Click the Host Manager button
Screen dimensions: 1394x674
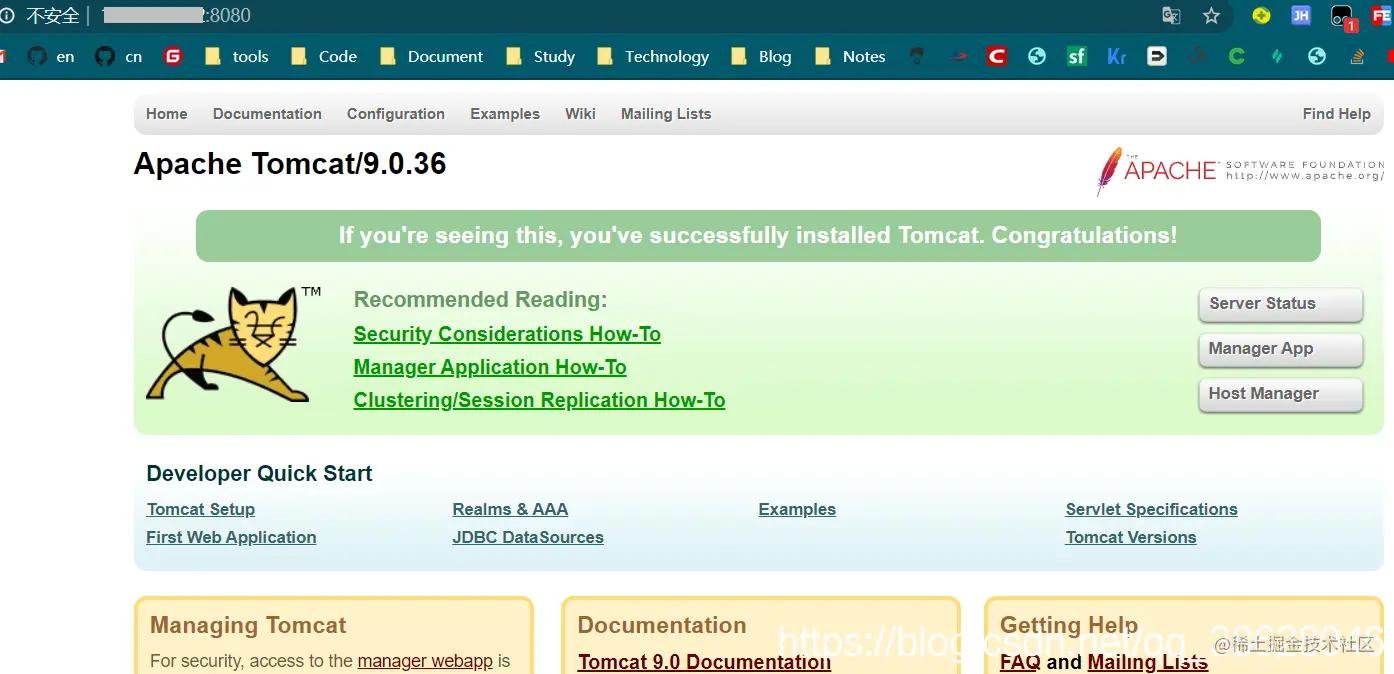[x=1280, y=394]
